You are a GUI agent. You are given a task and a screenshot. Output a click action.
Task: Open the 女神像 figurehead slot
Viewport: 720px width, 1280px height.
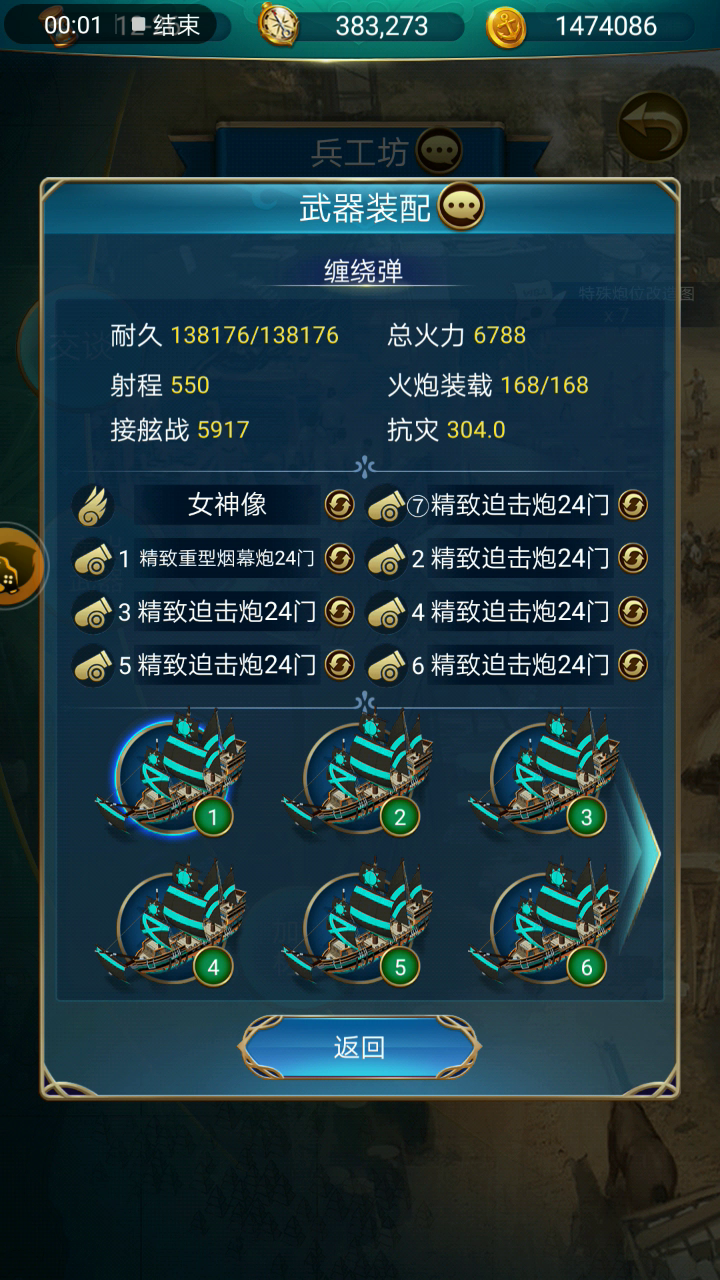[227, 505]
